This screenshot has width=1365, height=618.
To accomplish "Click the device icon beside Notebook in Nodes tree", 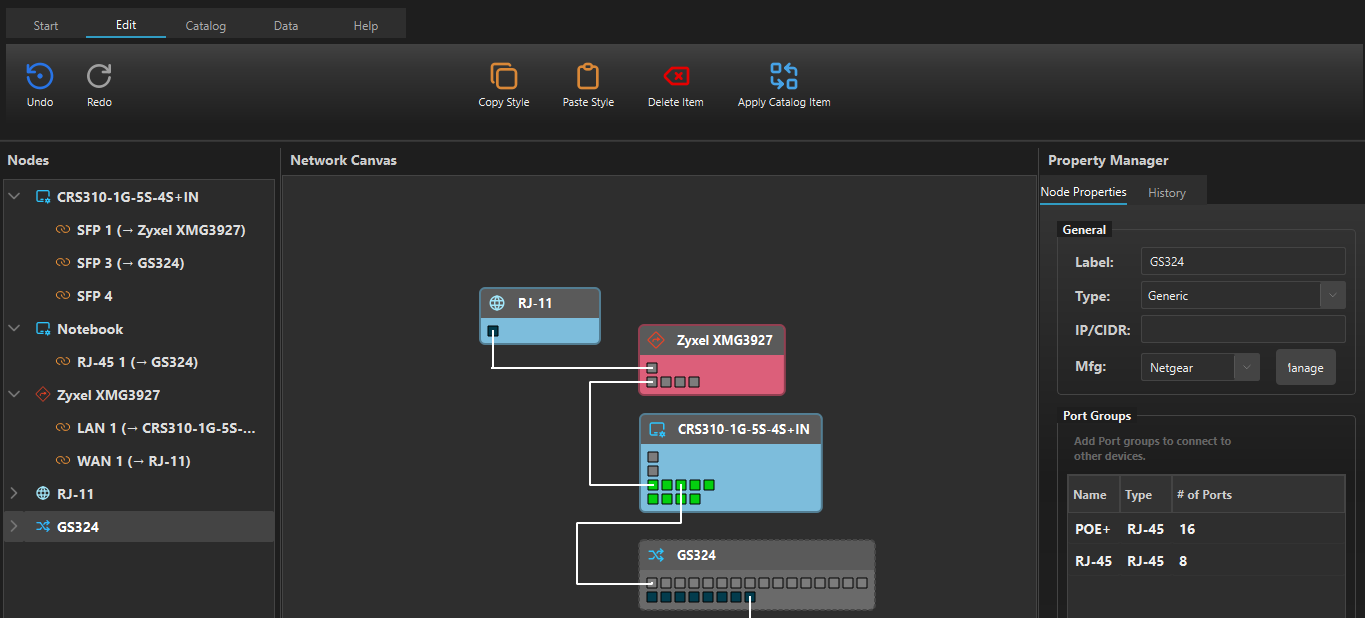I will pos(43,329).
